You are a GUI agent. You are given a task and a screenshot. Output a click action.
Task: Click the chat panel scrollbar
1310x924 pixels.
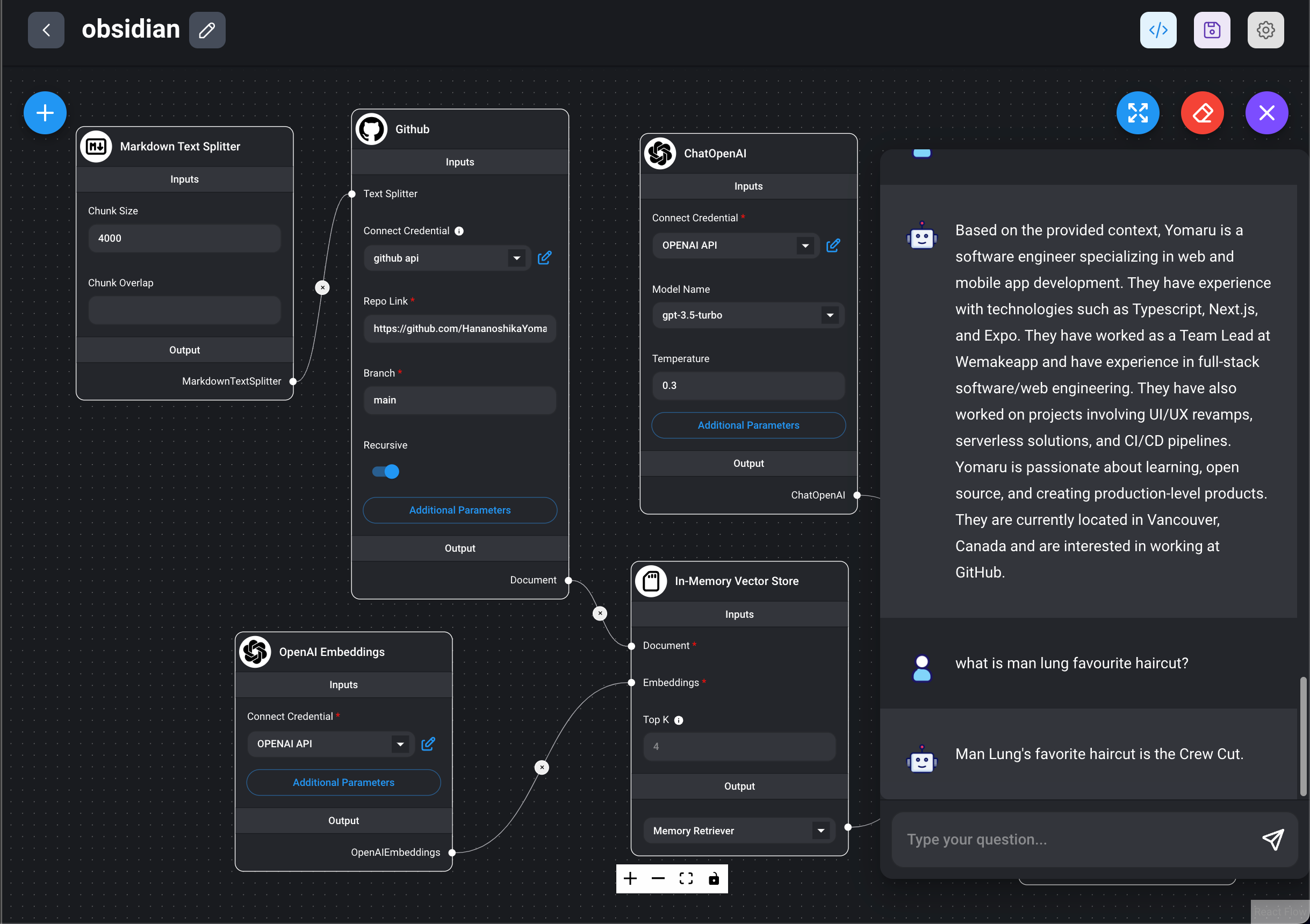point(1303,736)
